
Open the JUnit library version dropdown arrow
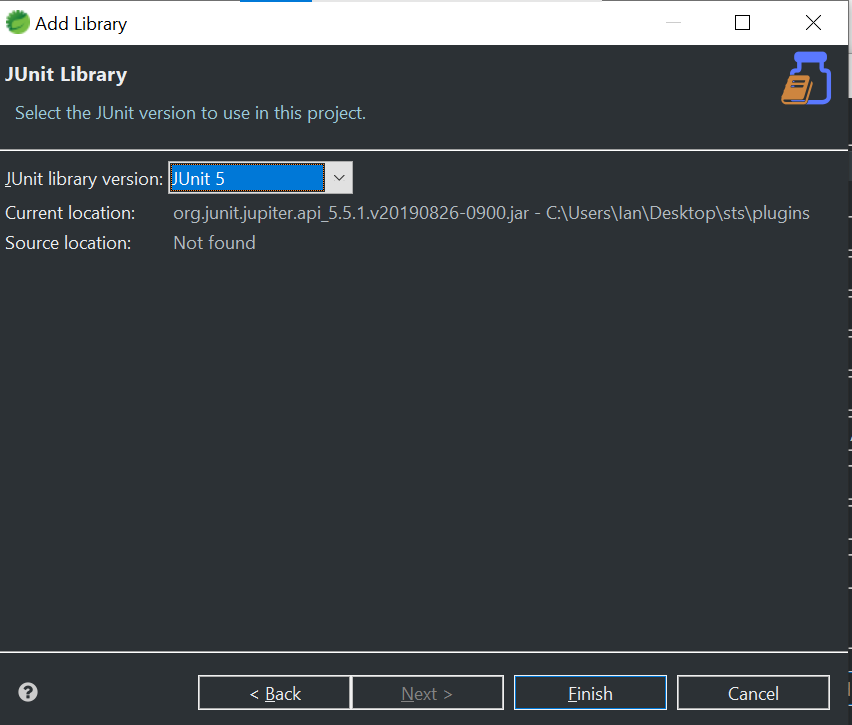pos(339,178)
